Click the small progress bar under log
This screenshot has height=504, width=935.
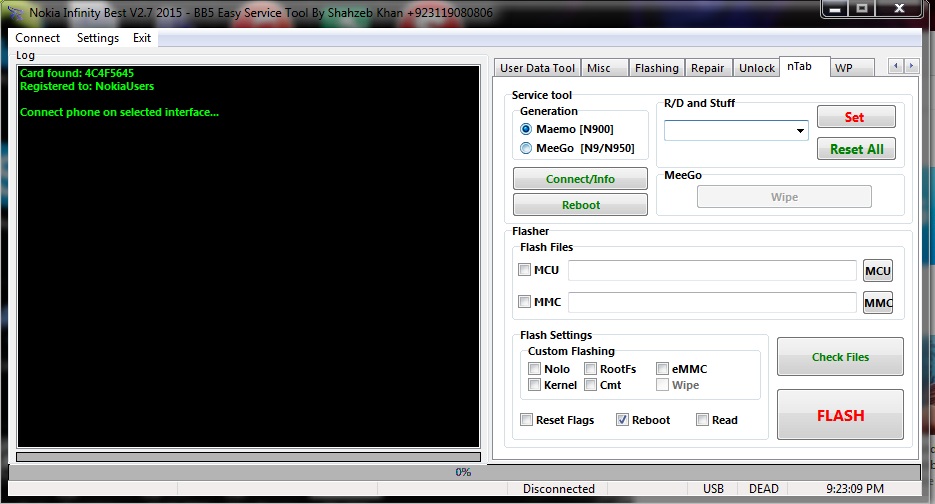tap(248, 457)
